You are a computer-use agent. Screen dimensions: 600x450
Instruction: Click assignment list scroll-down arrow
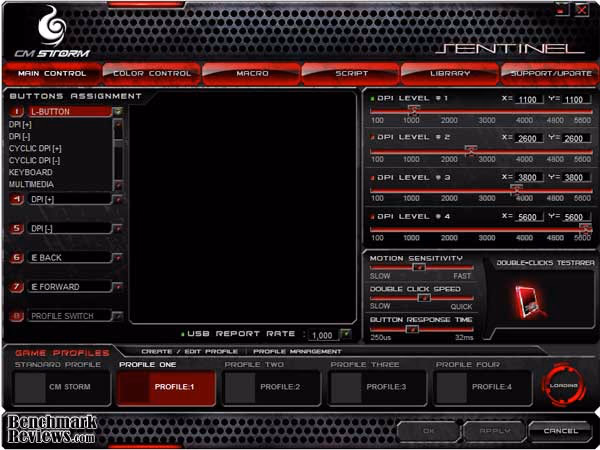coord(118,186)
